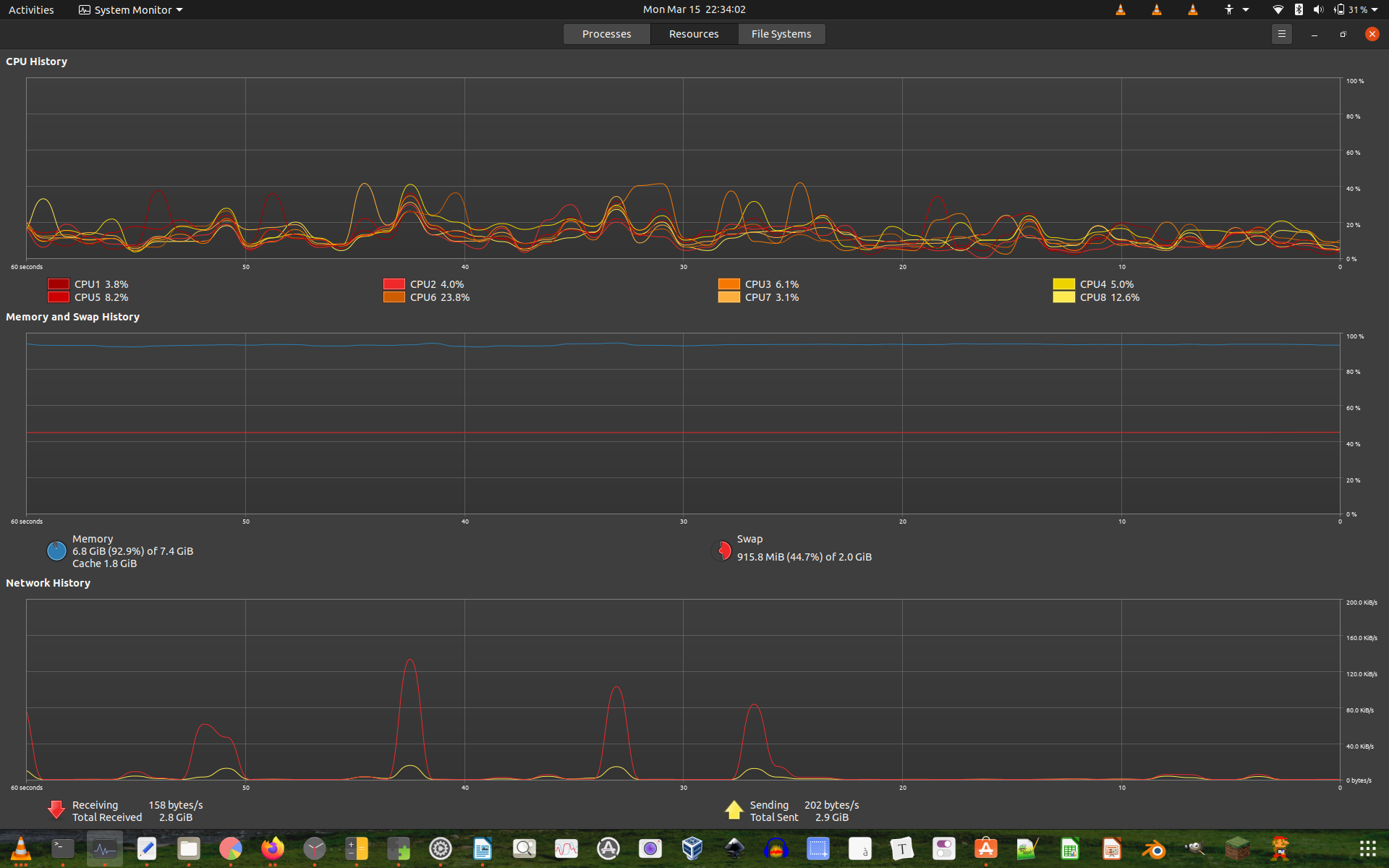Click the Wi-Fi status icon
Image resolution: width=1389 pixels, height=868 pixels.
(1278, 9)
